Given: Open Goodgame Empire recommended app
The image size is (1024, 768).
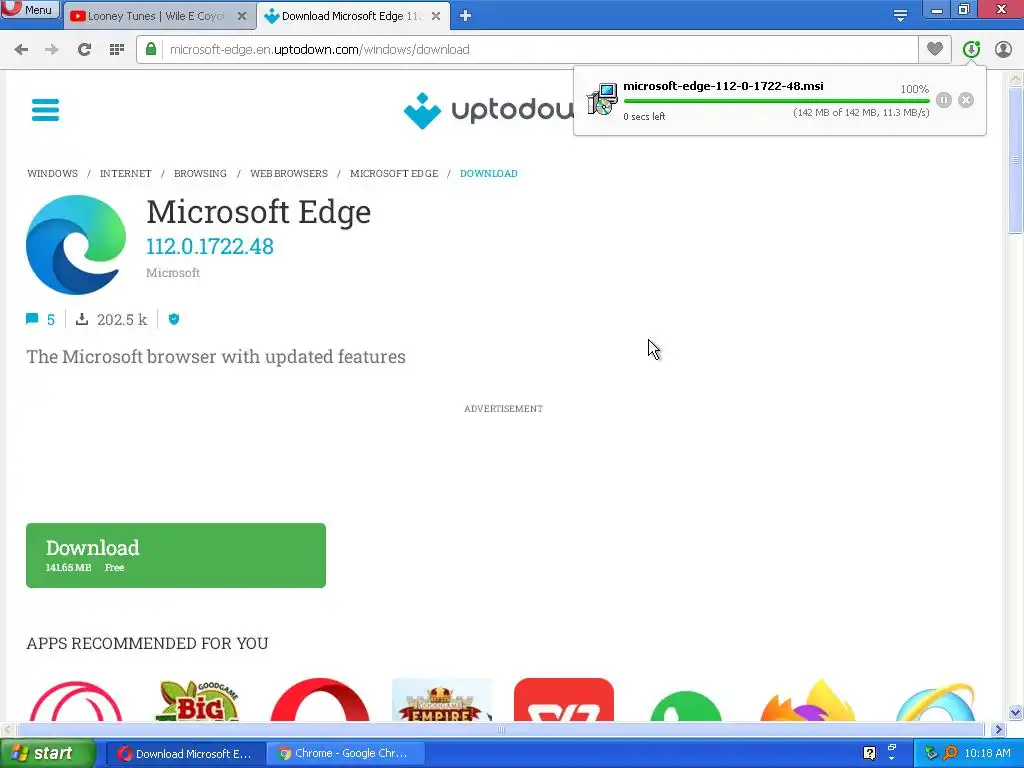Looking at the screenshot, I should point(442,700).
